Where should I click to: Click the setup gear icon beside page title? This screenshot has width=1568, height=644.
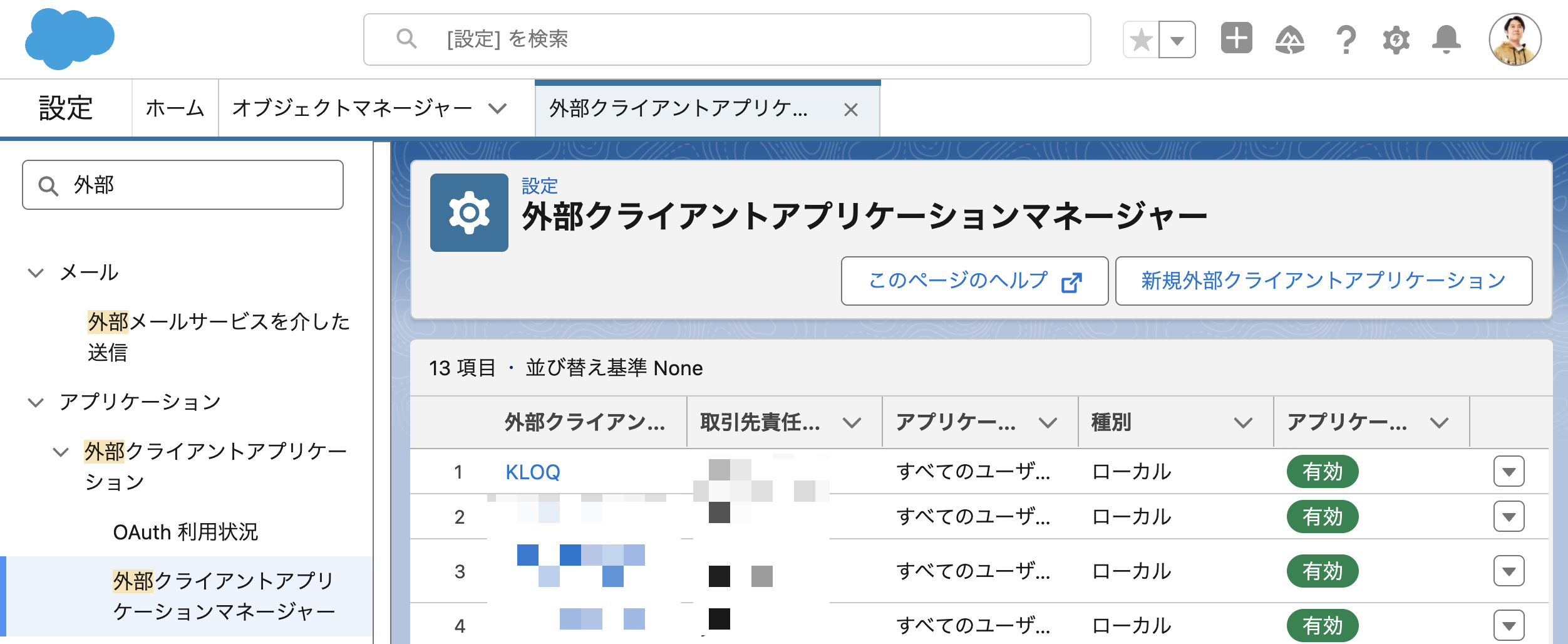469,212
